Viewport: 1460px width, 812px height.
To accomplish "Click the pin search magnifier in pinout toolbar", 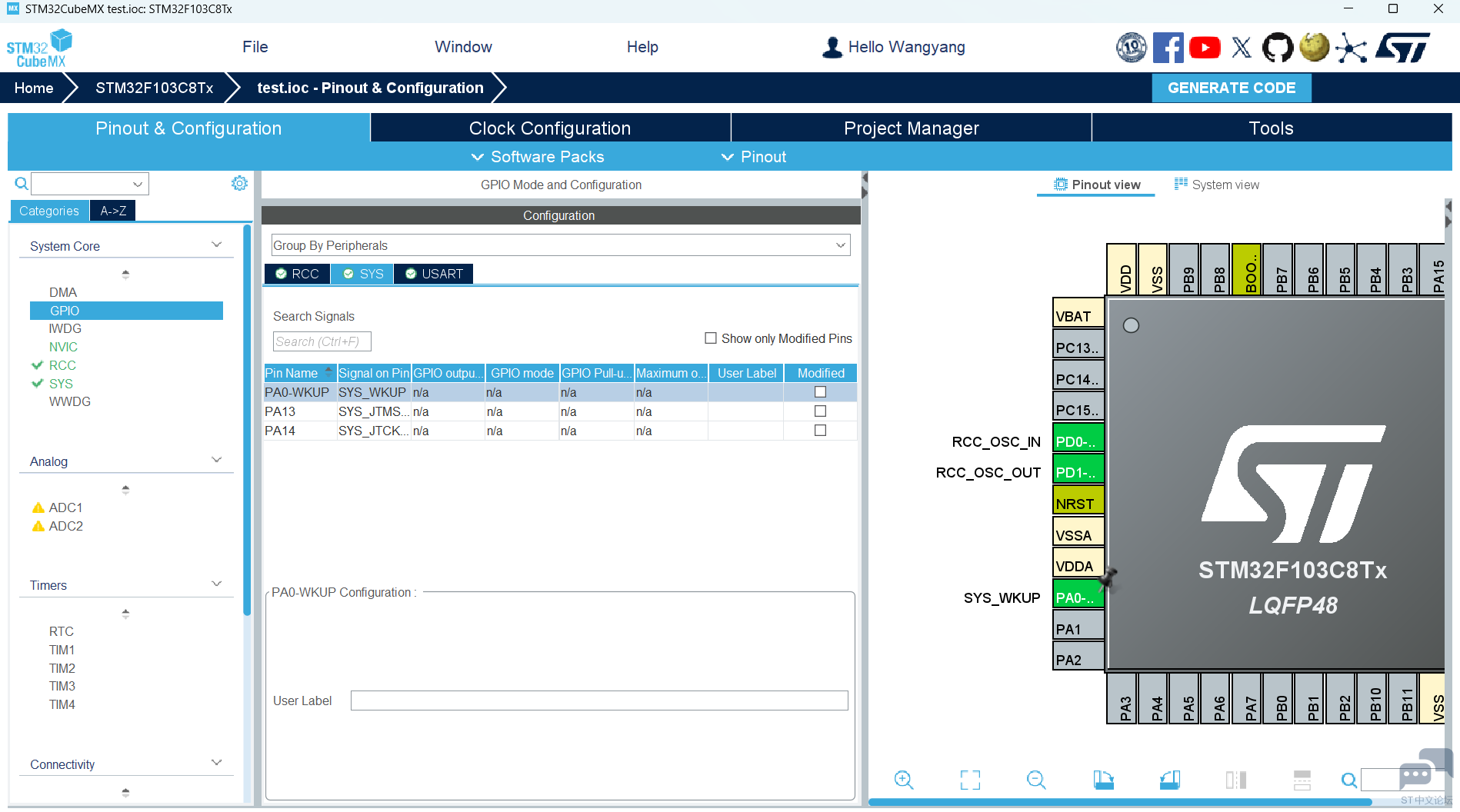I will pos(1349,780).
